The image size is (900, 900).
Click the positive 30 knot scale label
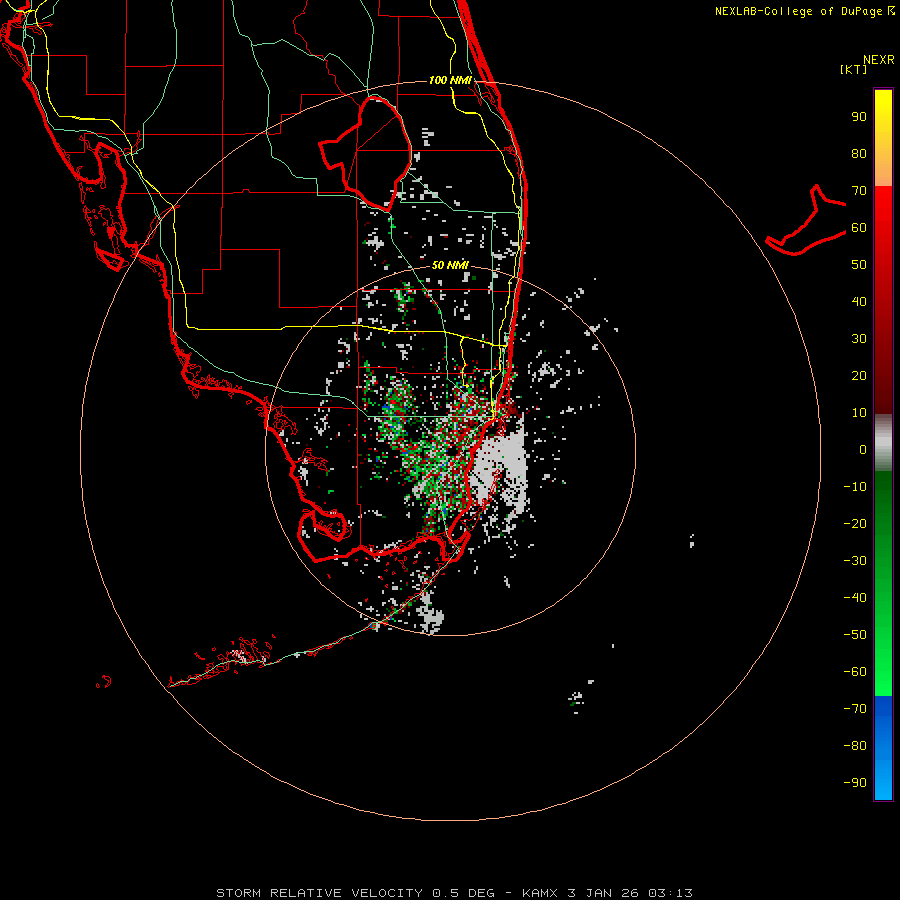click(859, 339)
